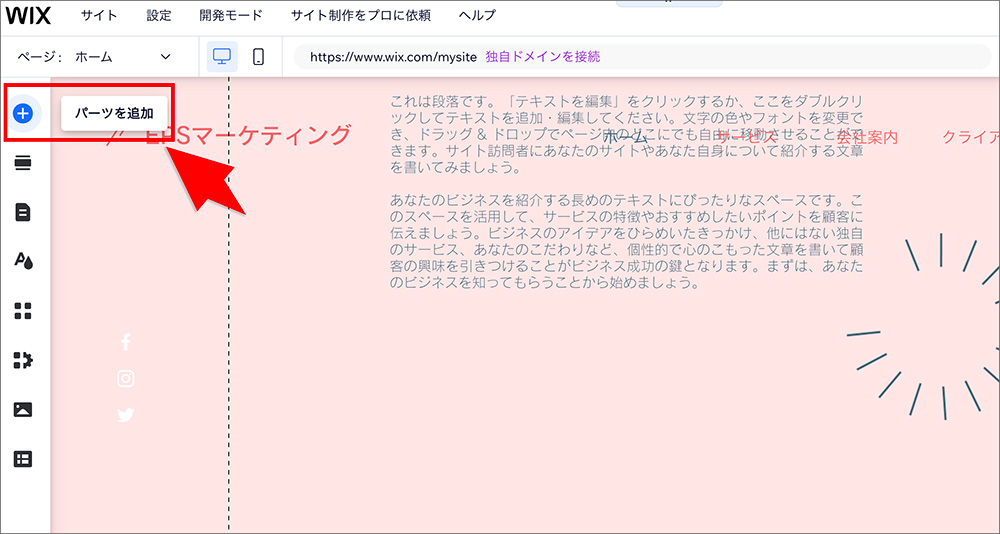
Task: Click the blue plus Add Elements icon
Action: [x=23, y=114]
